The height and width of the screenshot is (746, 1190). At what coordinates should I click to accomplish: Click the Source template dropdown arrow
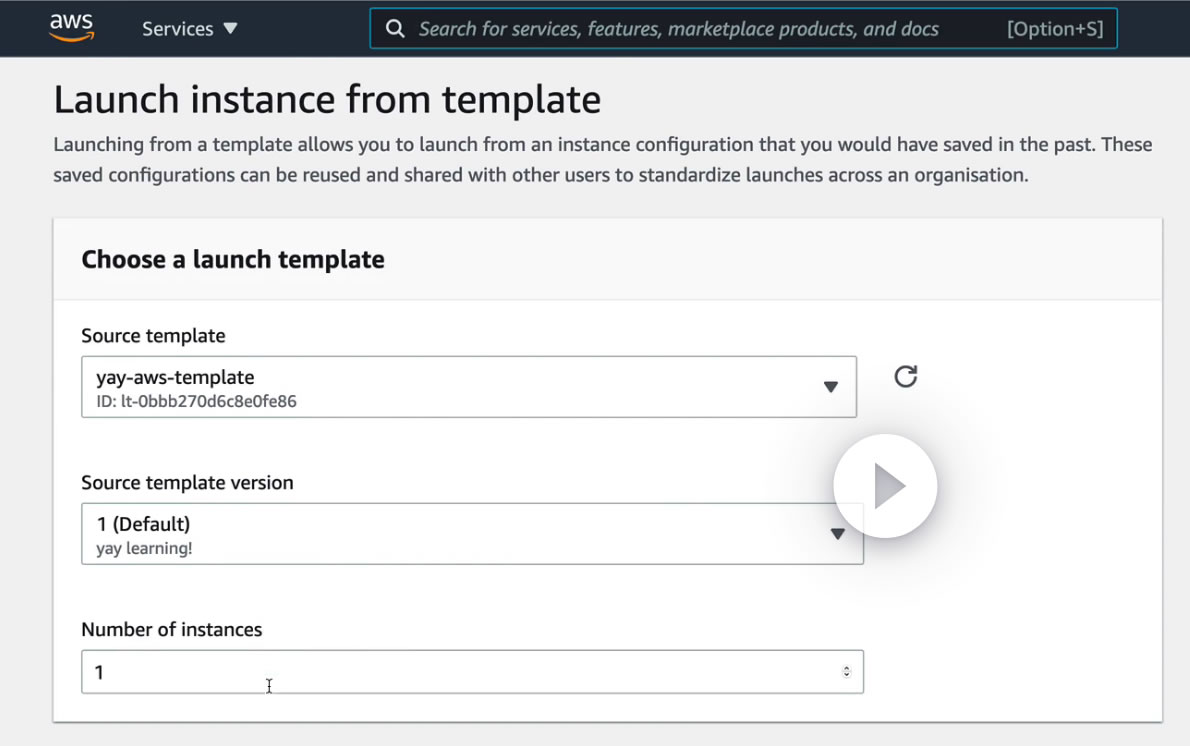tap(830, 387)
